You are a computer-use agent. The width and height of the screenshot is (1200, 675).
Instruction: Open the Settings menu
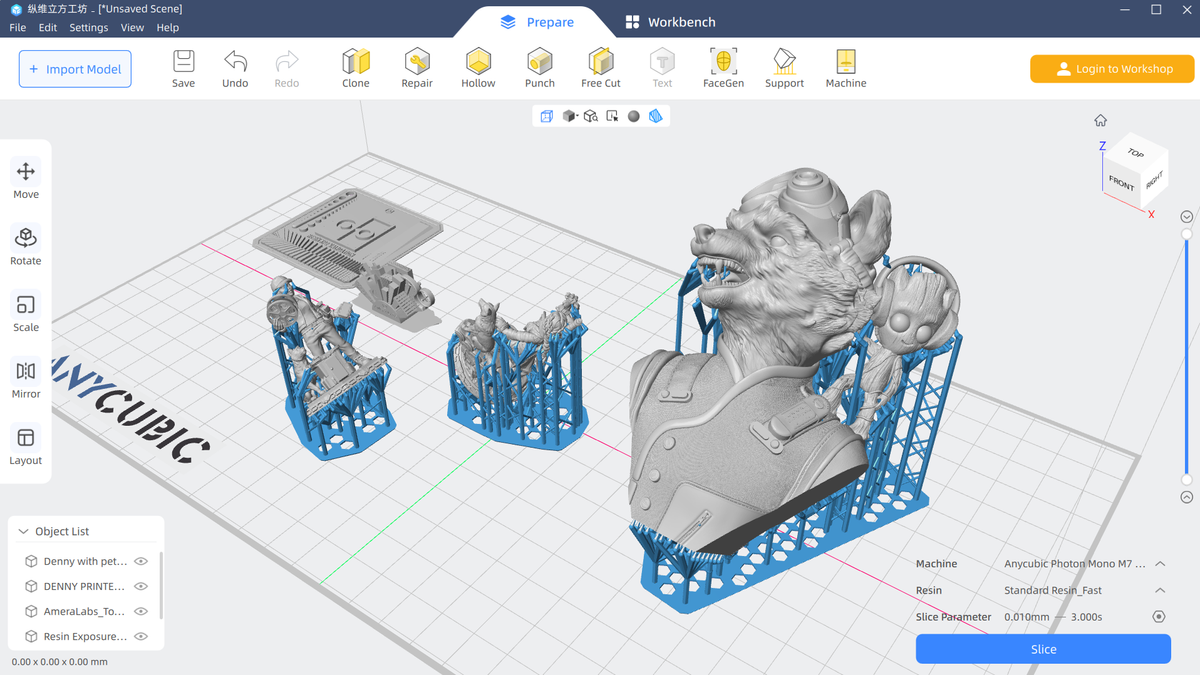point(89,28)
